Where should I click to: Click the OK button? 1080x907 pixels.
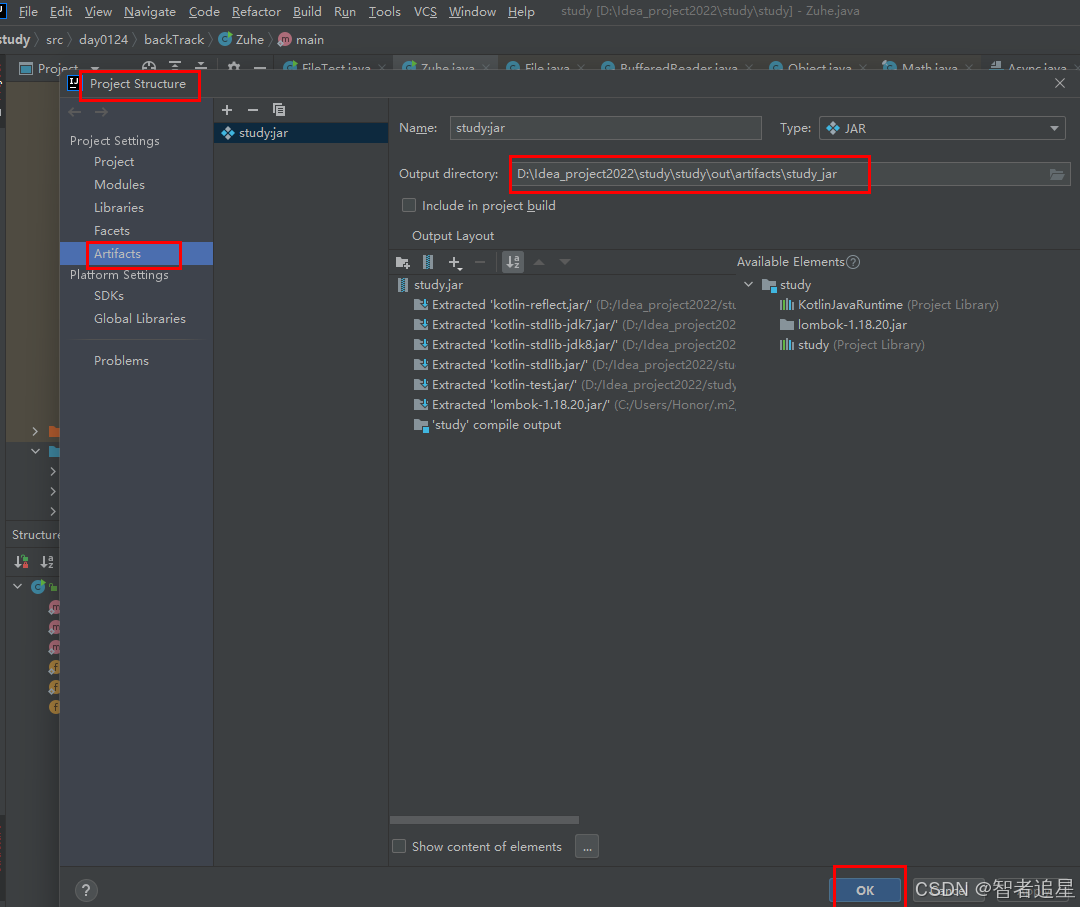[x=865, y=890]
